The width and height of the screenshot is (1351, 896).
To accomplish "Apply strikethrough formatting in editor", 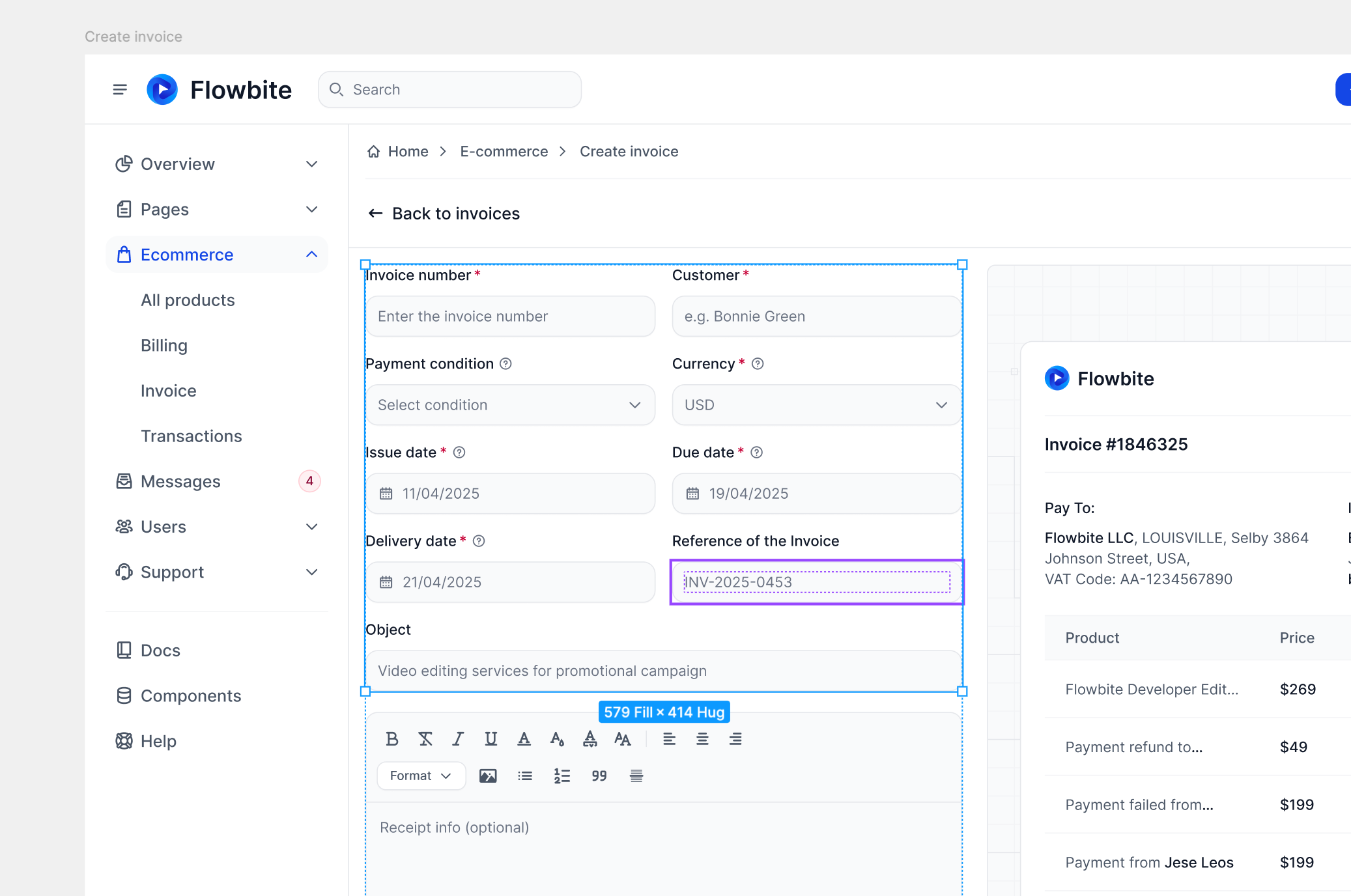I will click(425, 738).
